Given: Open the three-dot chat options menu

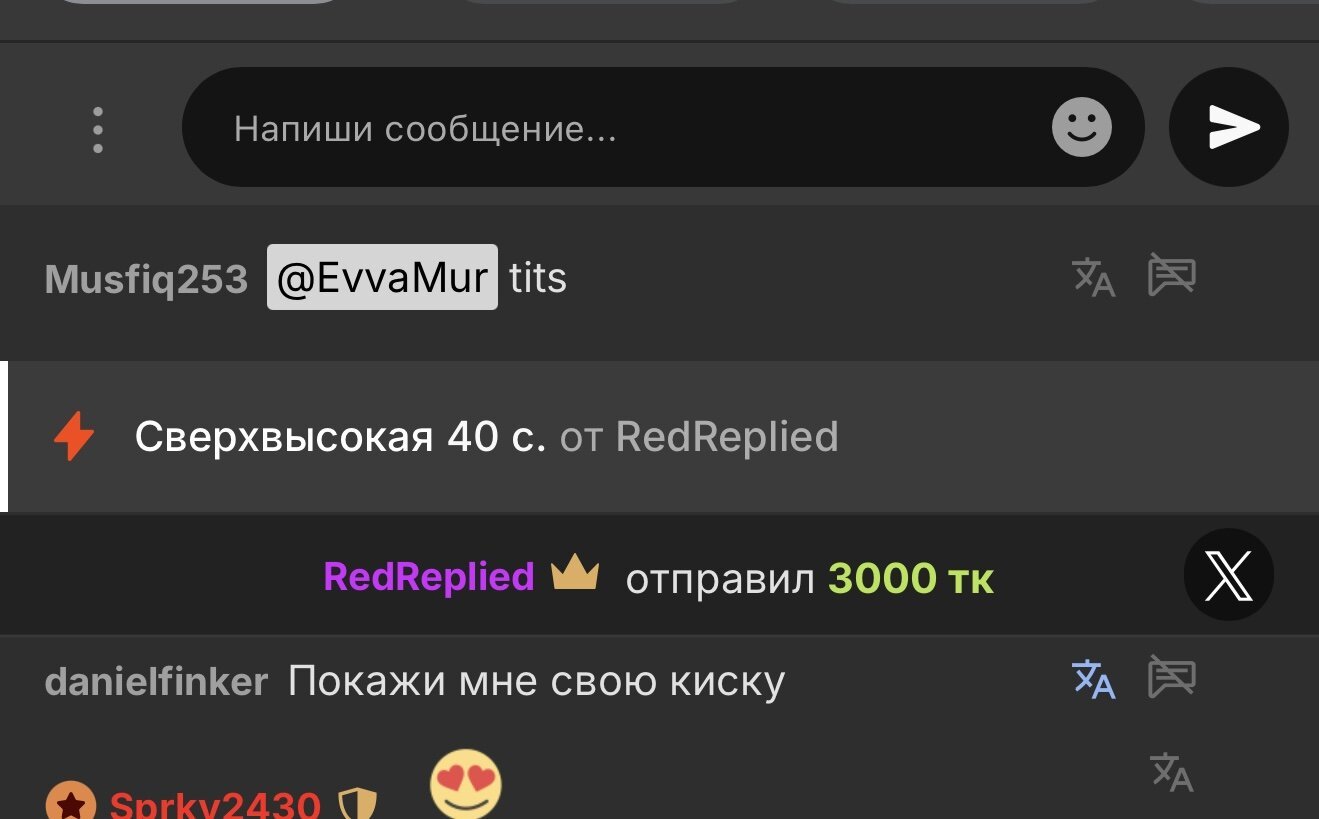Looking at the screenshot, I should (x=97, y=129).
